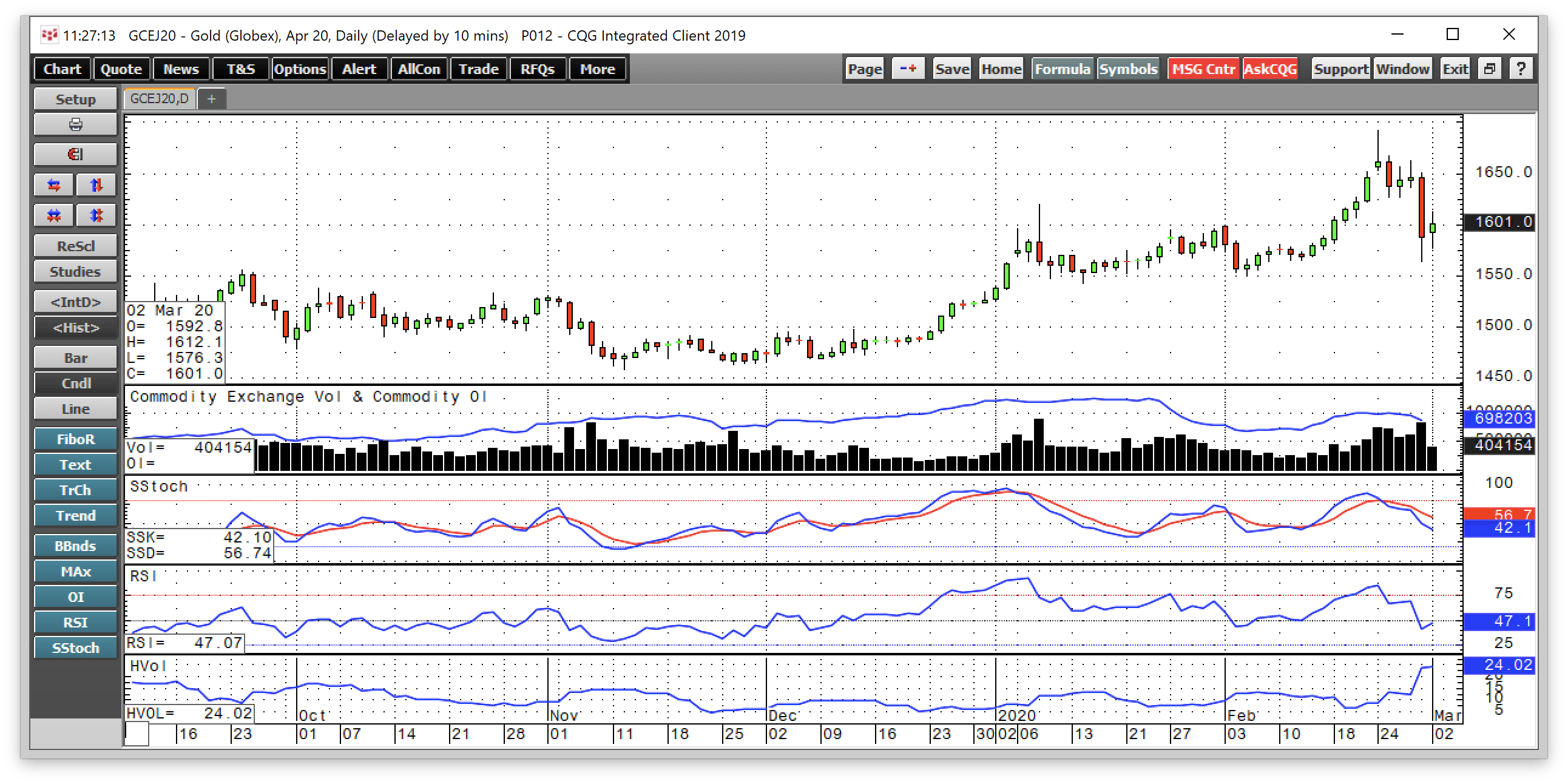Add a new chart tab with plus

click(211, 99)
